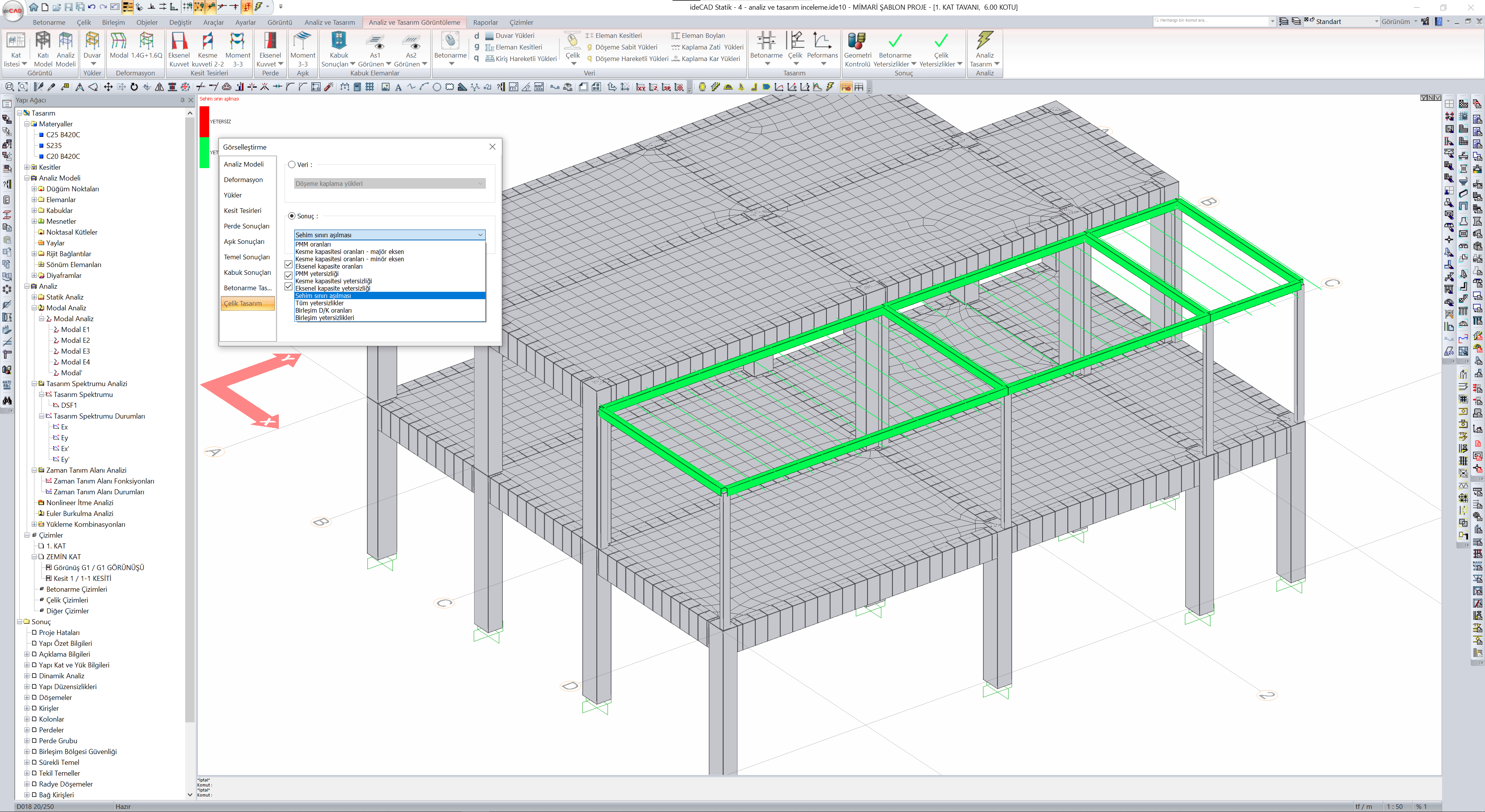Viewport: 1485px width, 812px height.
Task: Open the Raporlar ribbon tab
Action: (x=485, y=22)
